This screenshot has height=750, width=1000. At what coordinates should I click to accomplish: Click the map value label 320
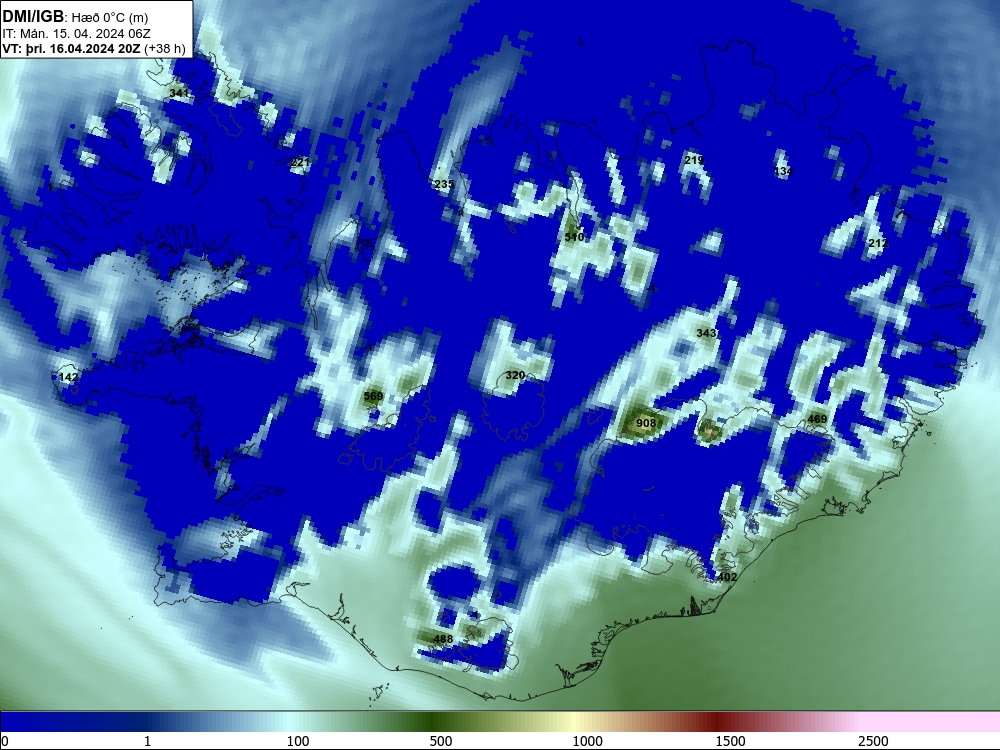click(515, 375)
